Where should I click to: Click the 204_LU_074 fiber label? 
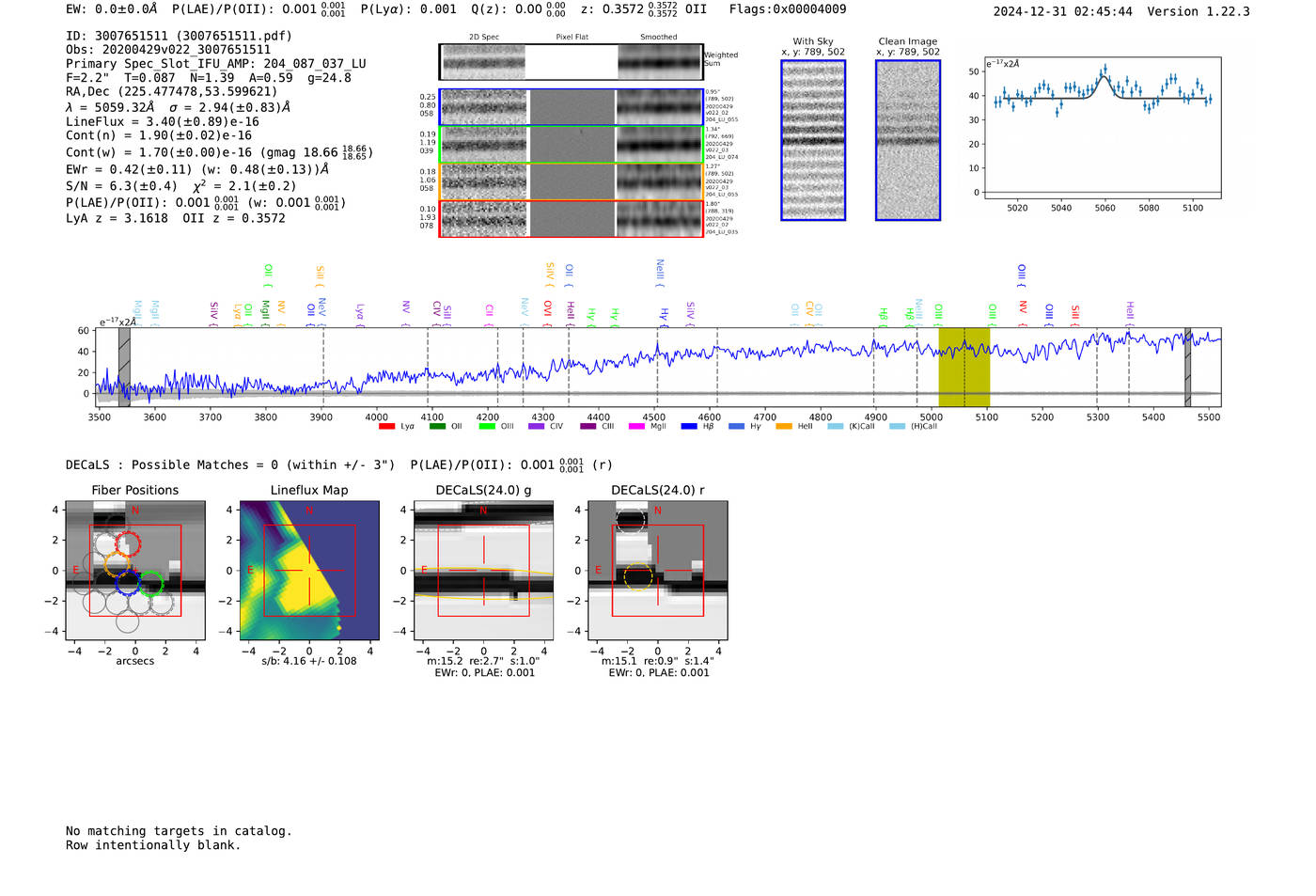click(722, 157)
